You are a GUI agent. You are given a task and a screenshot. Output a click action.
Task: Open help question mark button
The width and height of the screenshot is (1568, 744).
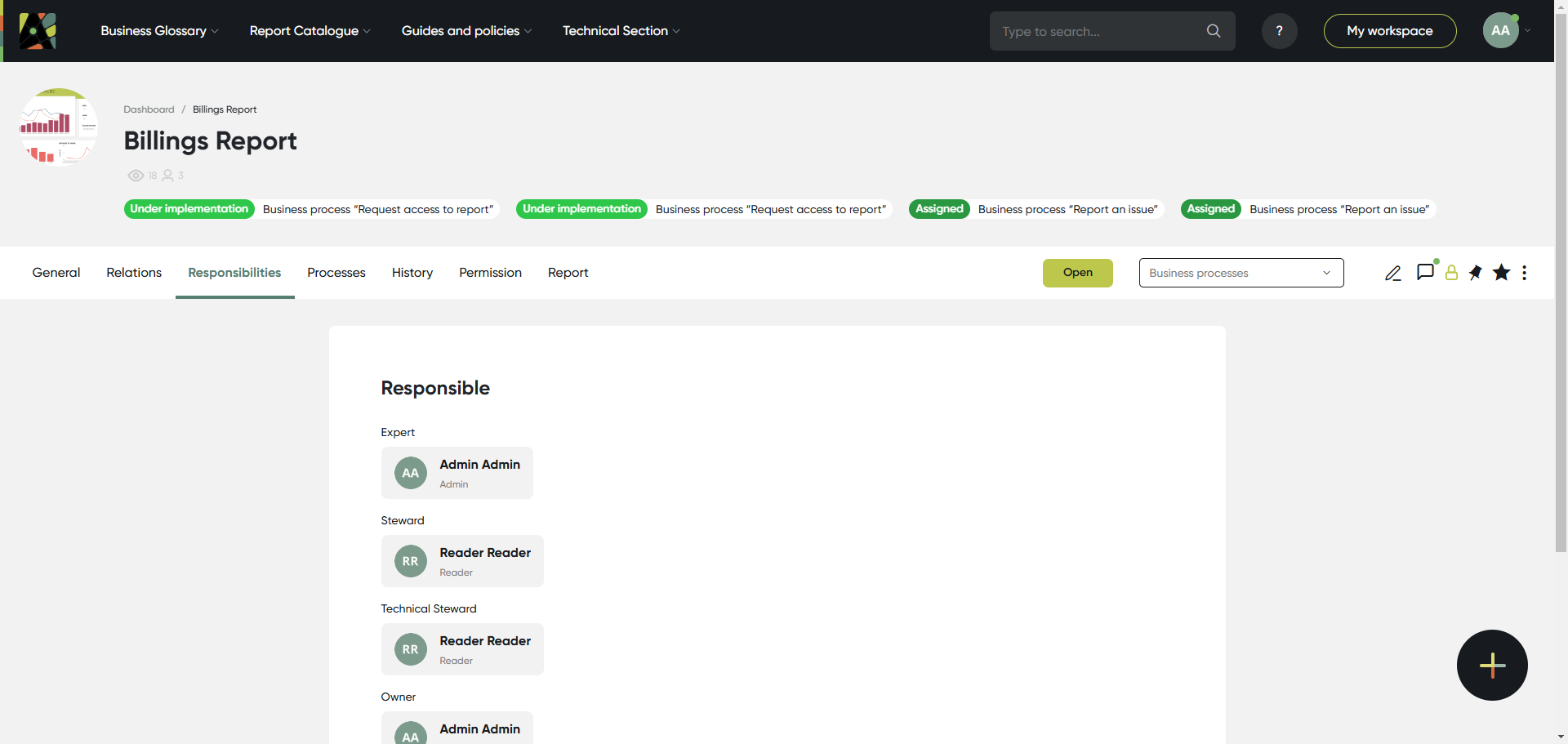pyautogui.click(x=1279, y=31)
